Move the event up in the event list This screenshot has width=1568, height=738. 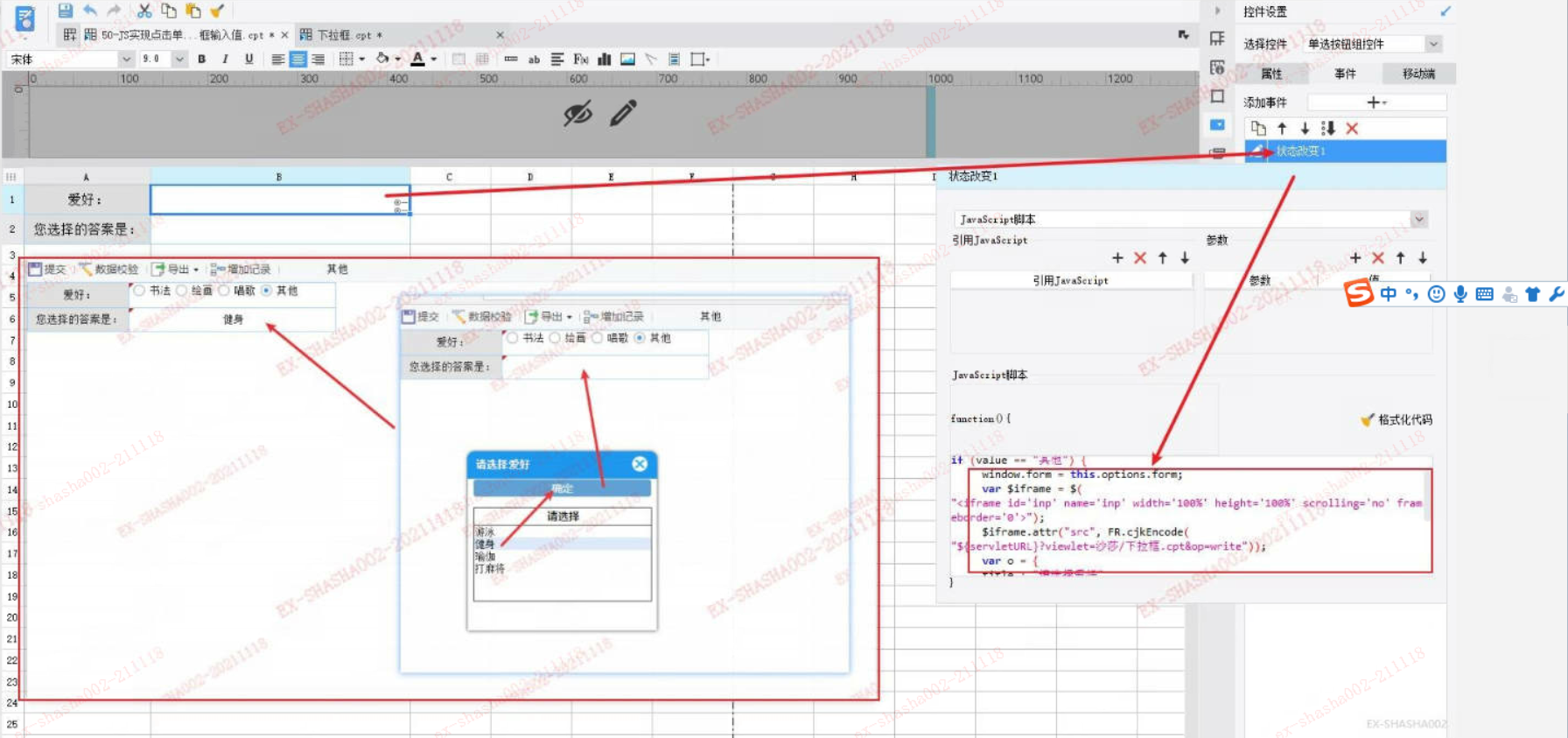pos(1282,128)
